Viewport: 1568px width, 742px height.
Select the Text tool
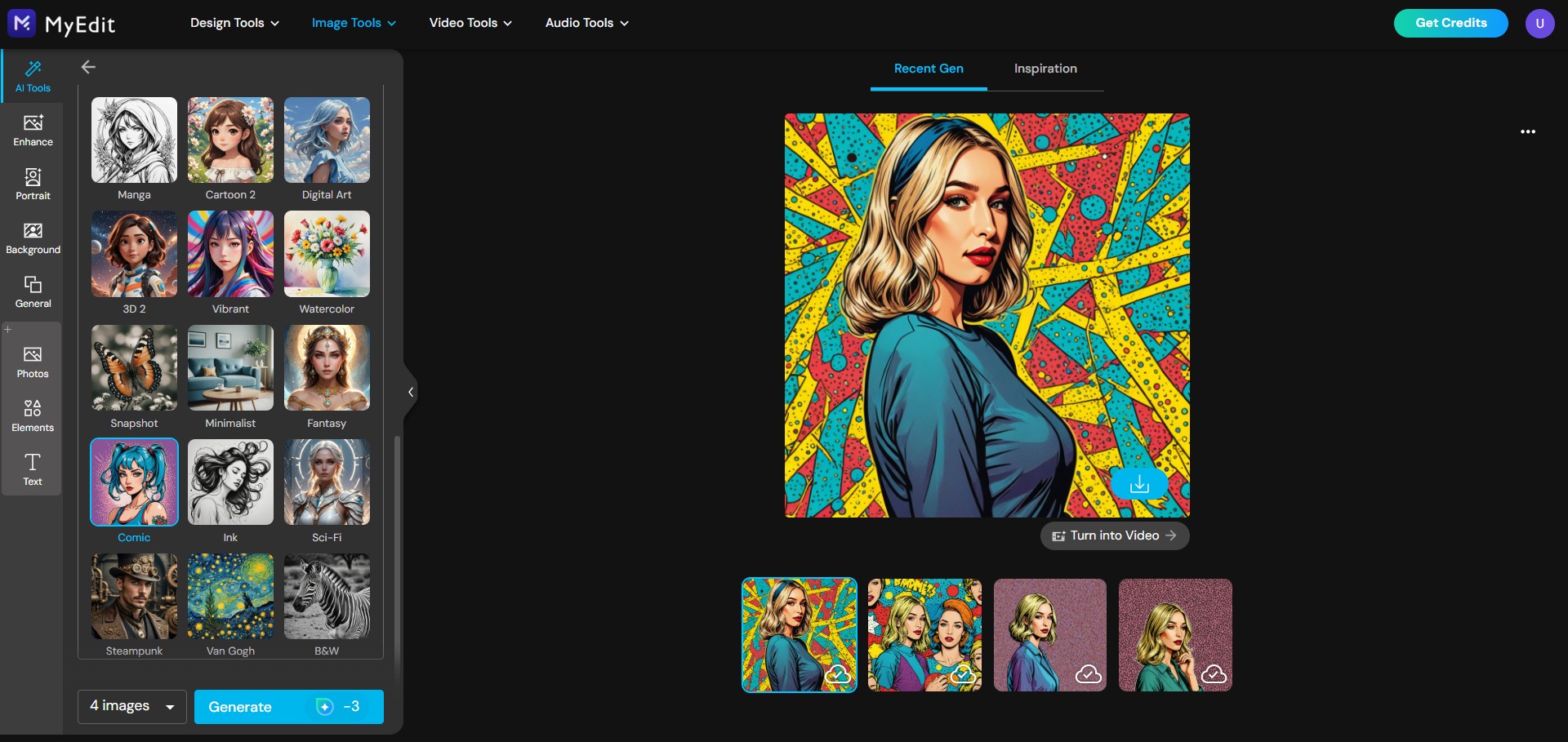click(32, 469)
